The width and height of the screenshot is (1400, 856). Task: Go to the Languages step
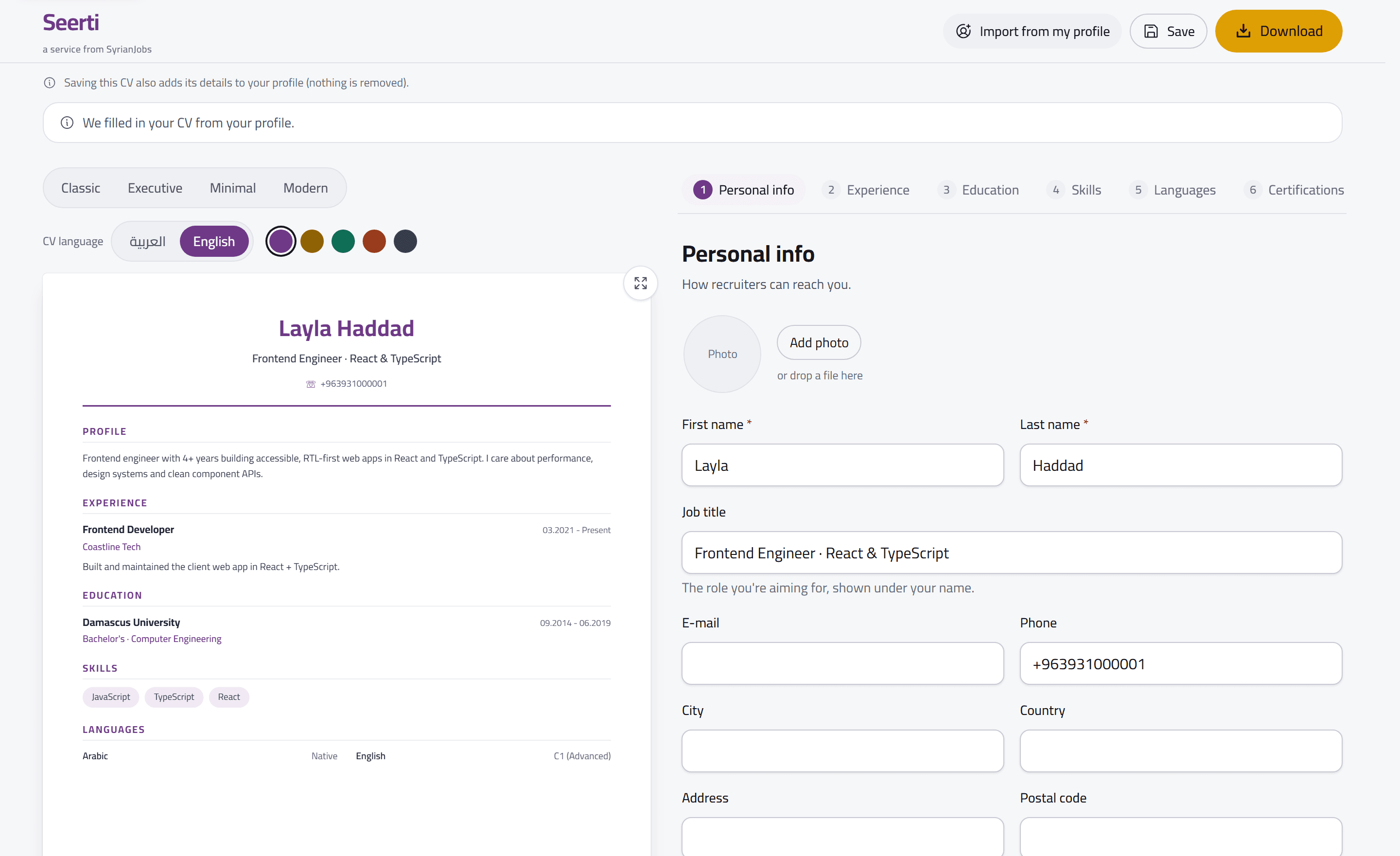click(1172, 190)
